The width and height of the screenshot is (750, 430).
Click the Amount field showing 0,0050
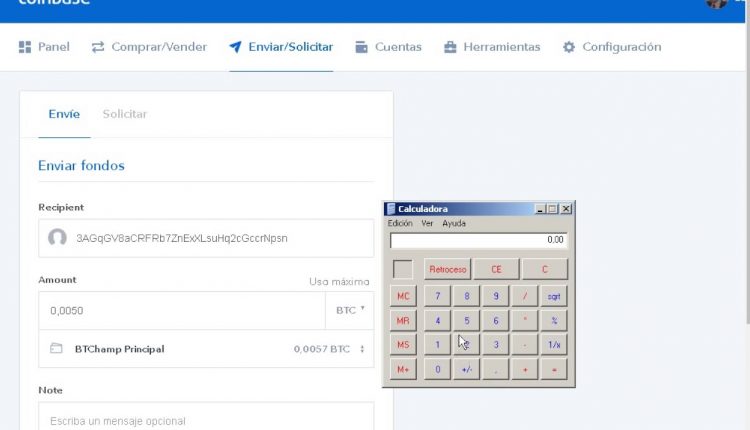click(182, 310)
